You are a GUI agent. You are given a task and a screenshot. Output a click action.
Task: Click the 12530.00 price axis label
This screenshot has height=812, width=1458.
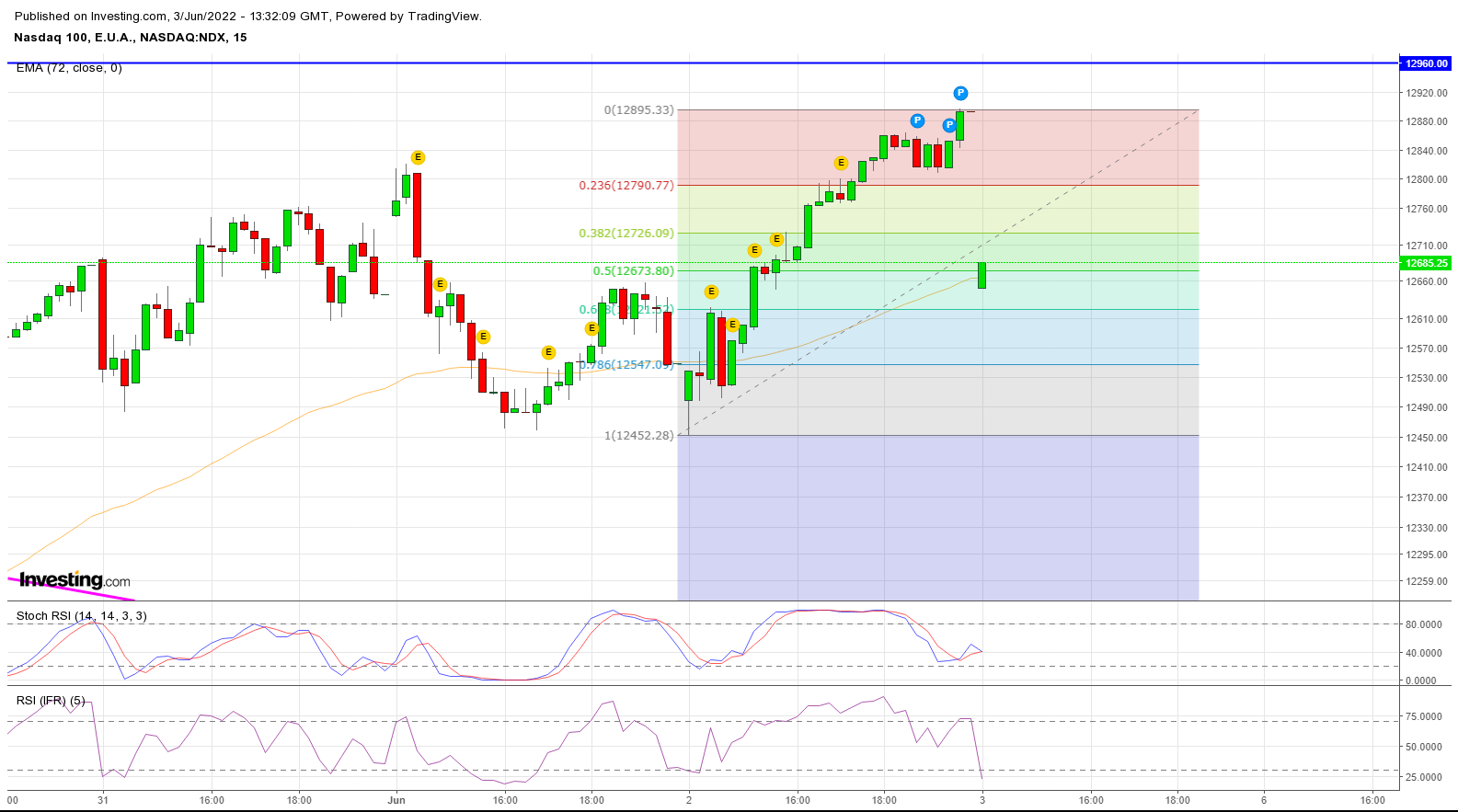(1427, 378)
